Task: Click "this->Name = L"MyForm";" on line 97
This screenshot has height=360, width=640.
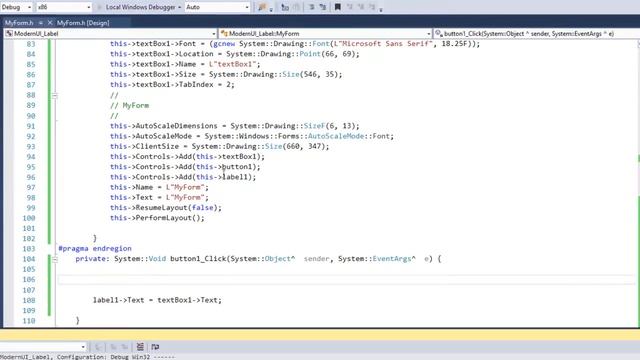Action: click(x=159, y=187)
